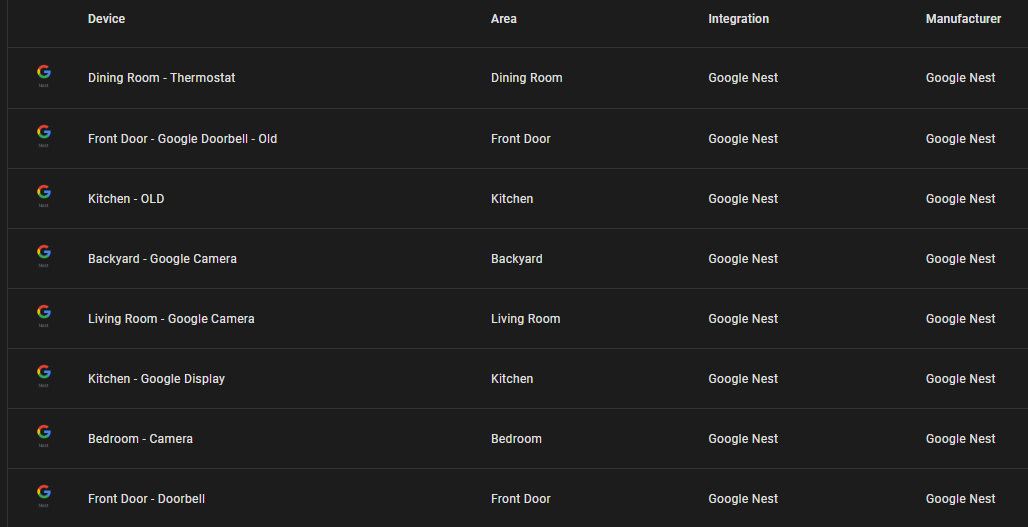This screenshot has width=1028, height=527.
Task: Click the Nest icon for Bedroom - Camera
Action: [x=43, y=435]
